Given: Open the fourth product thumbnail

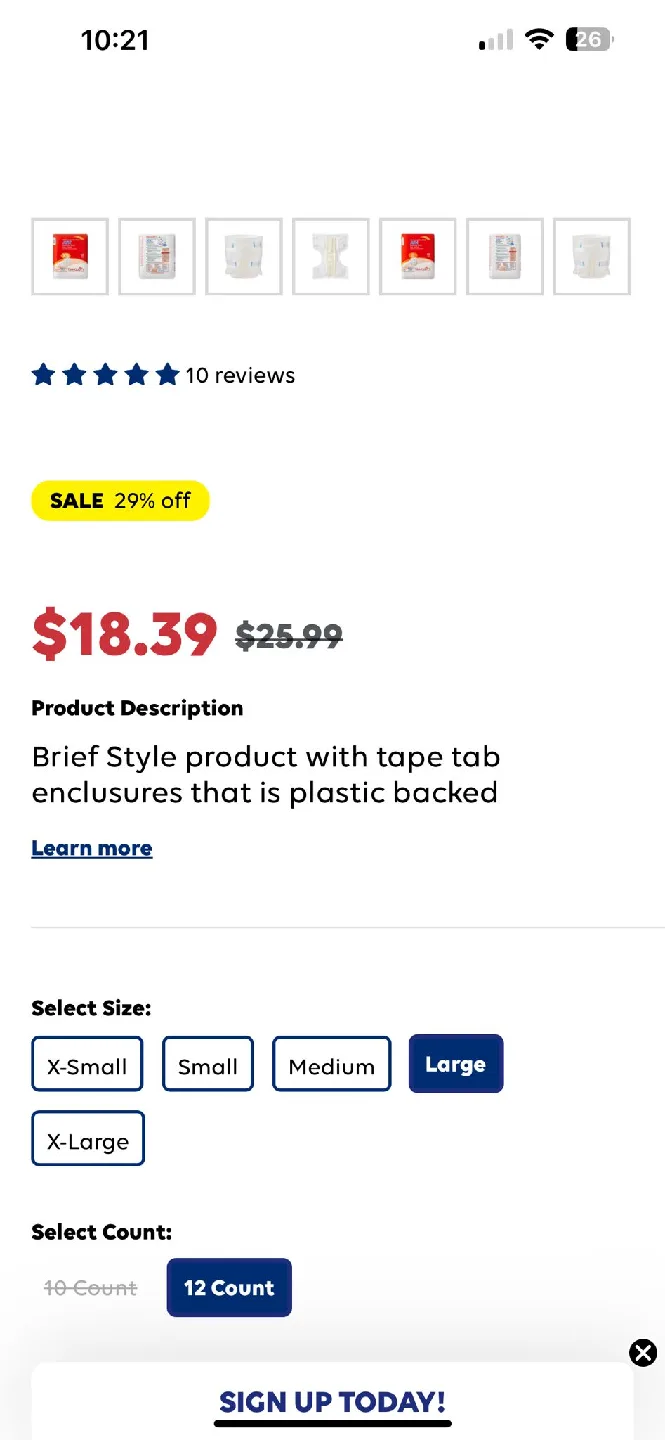Looking at the screenshot, I should click(330, 256).
